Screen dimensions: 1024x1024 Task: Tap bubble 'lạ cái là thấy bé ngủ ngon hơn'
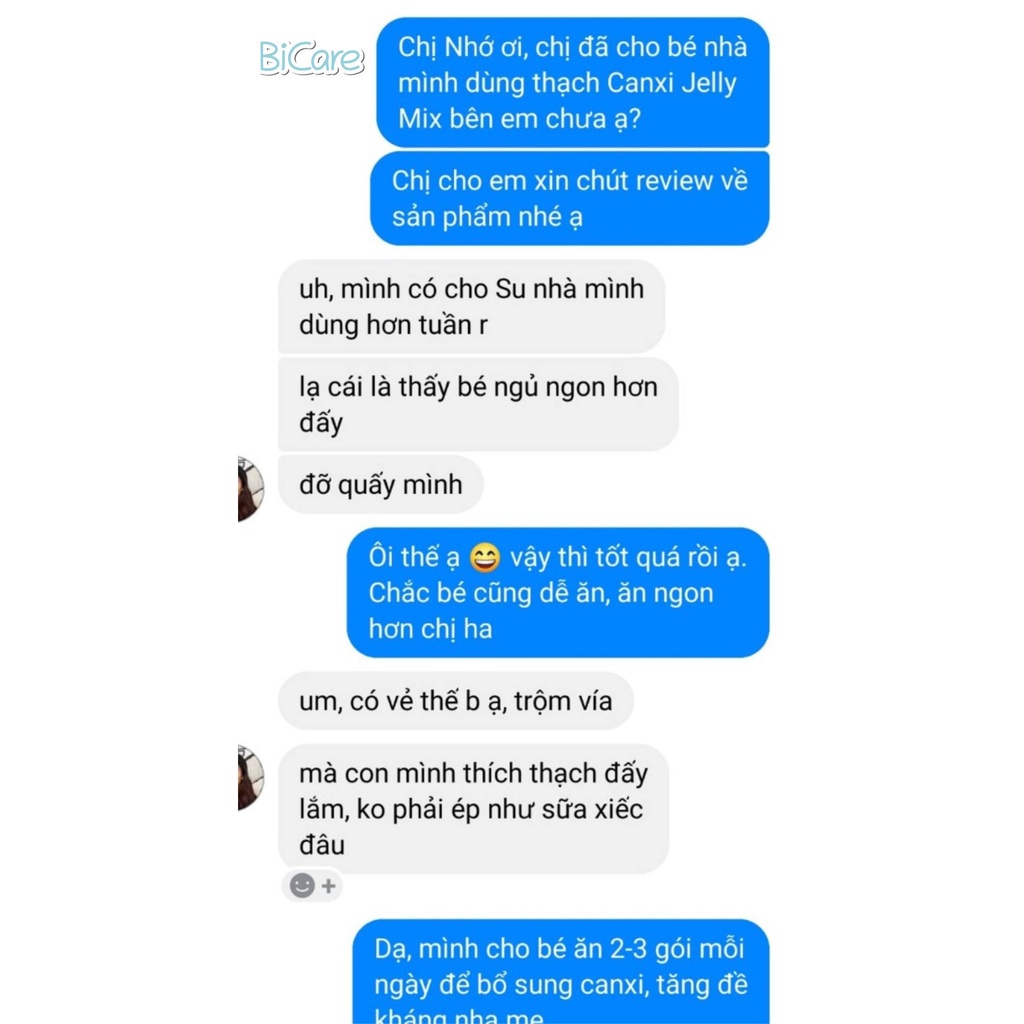click(x=478, y=404)
